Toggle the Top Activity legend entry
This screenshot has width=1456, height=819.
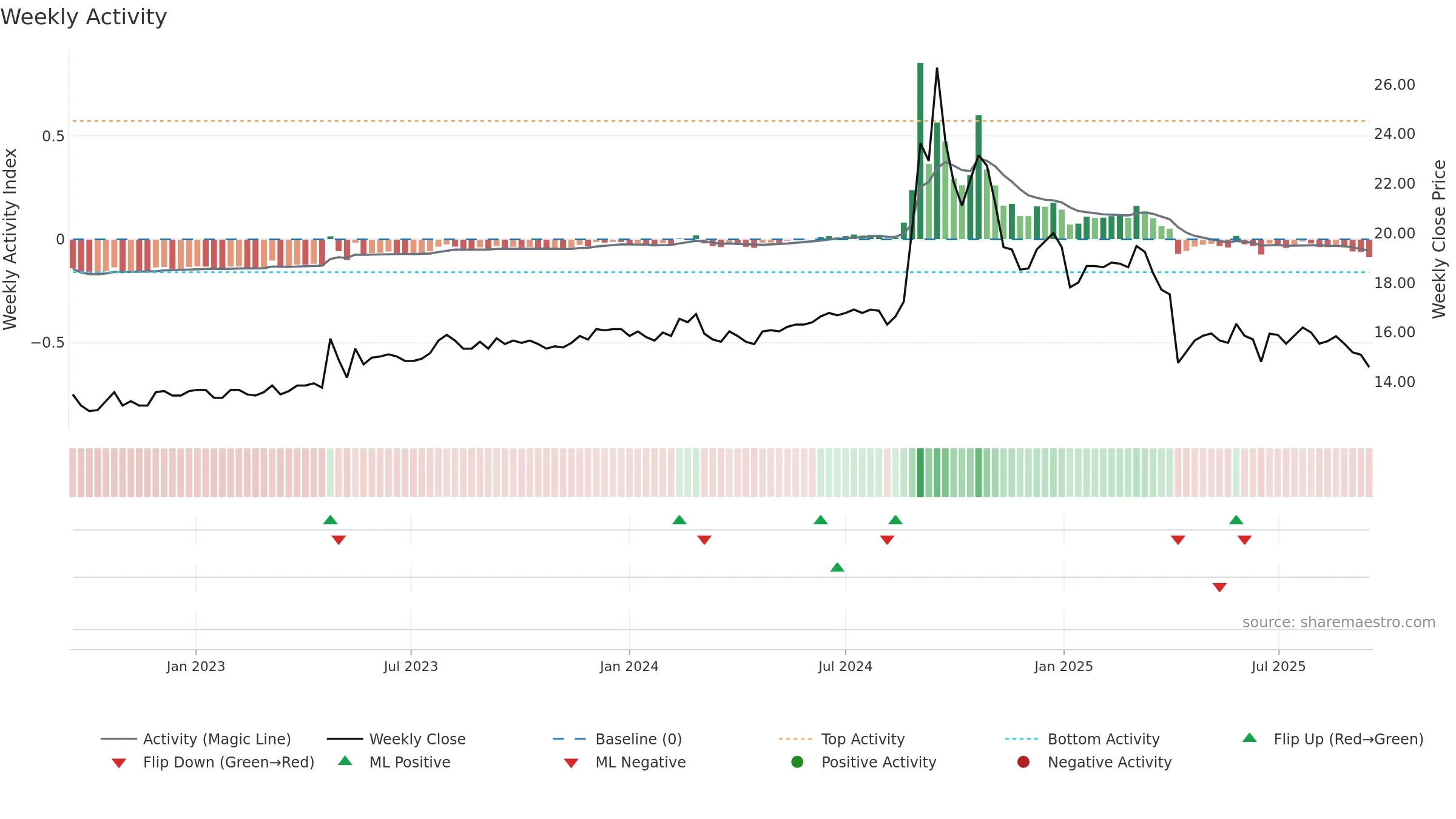(841, 739)
